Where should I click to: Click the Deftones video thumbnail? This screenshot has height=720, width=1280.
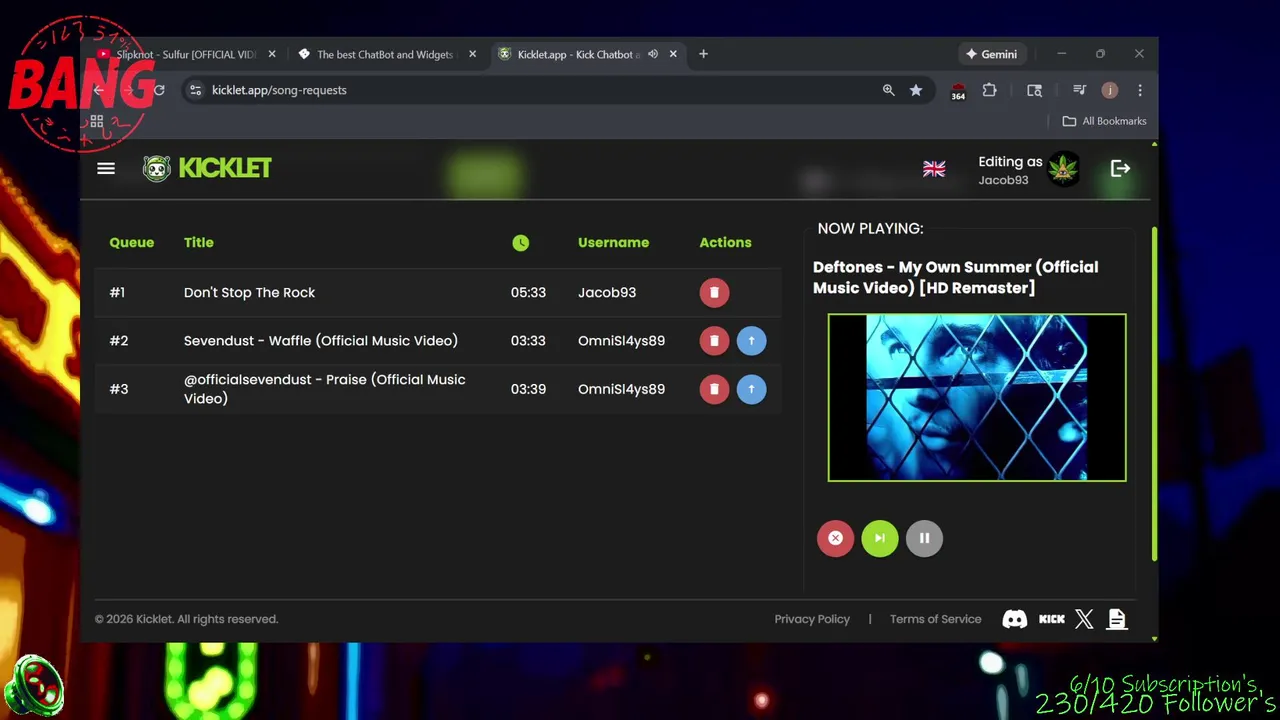(977, 397)
